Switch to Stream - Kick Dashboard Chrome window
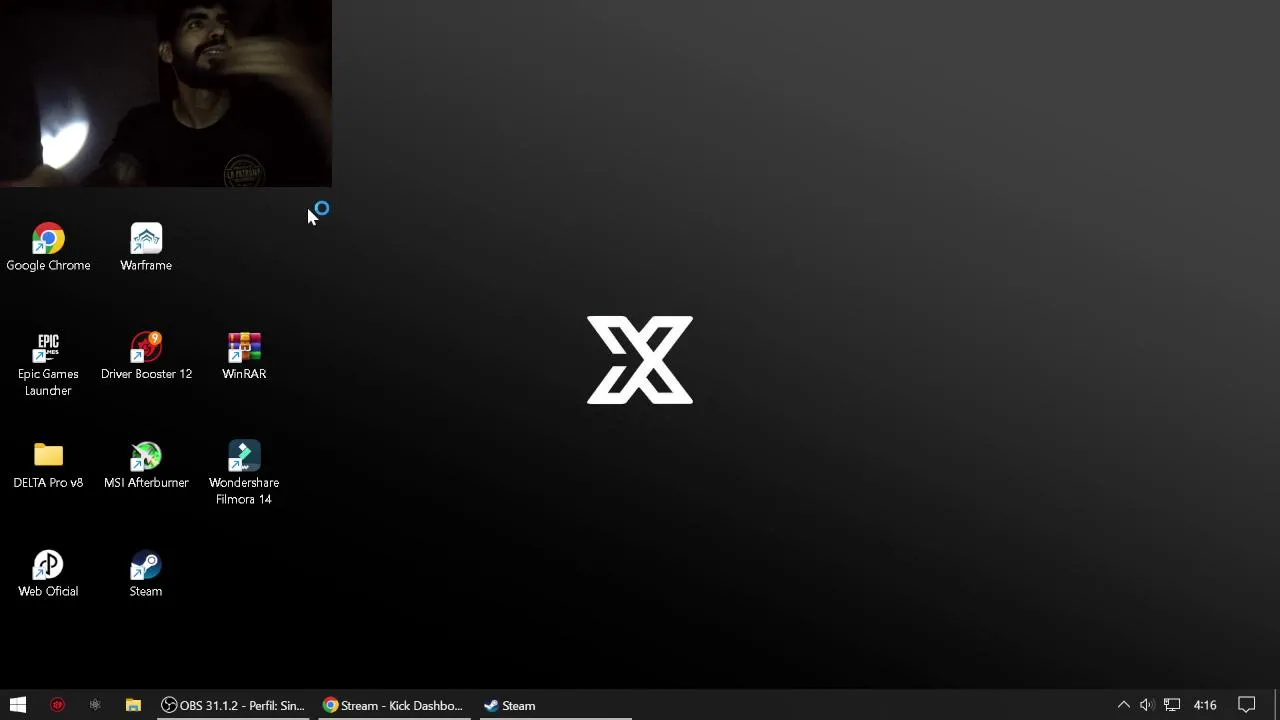 click(x=393, y=705)
